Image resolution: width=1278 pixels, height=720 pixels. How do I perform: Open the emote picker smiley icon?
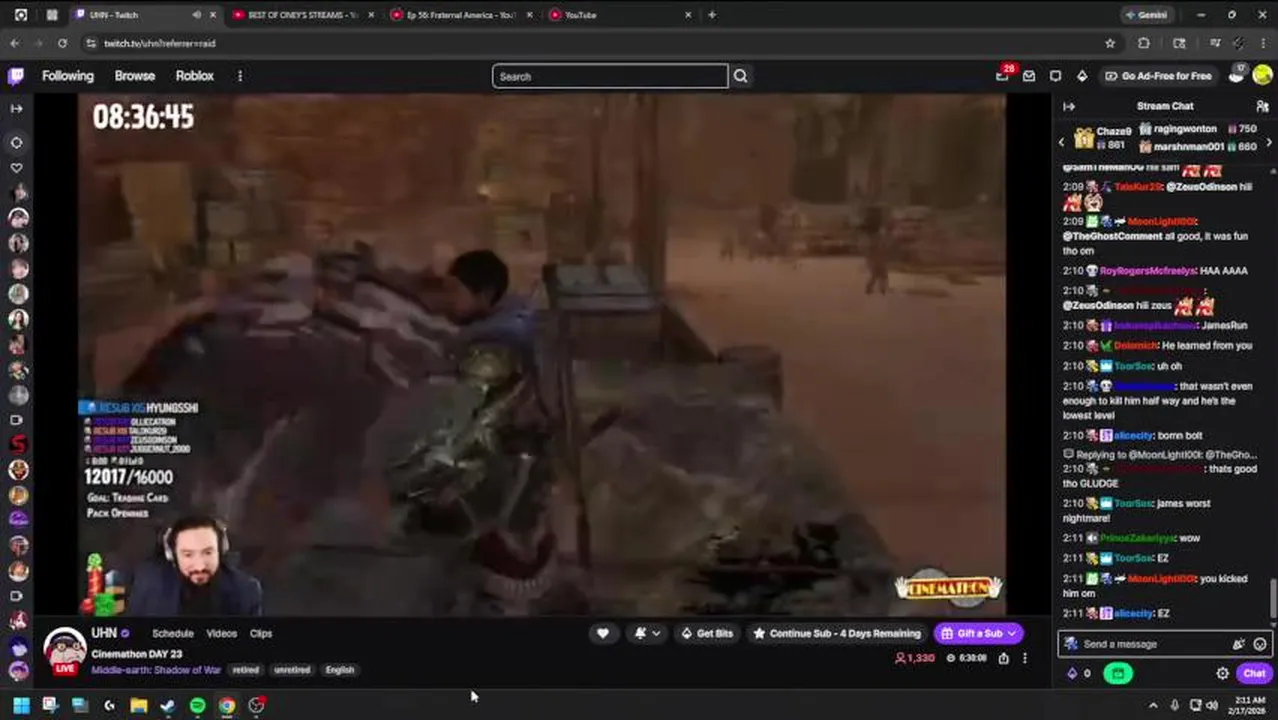(x=1260, y=644)
